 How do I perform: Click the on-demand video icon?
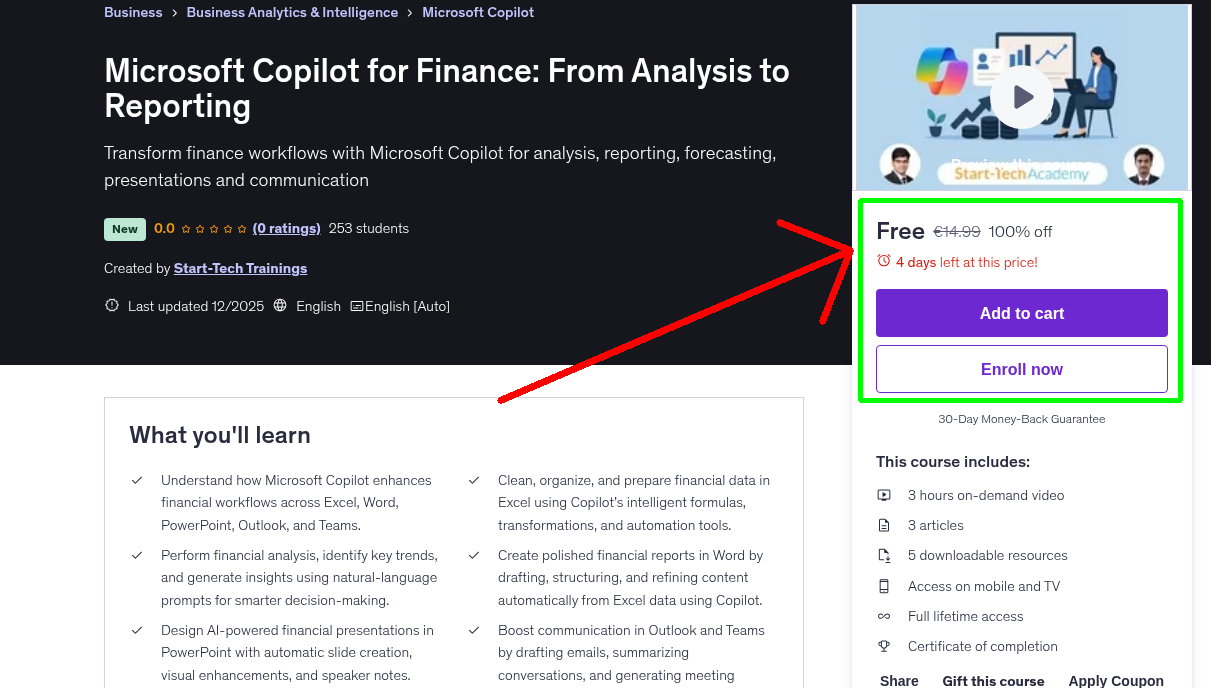(x=884, y=495)
